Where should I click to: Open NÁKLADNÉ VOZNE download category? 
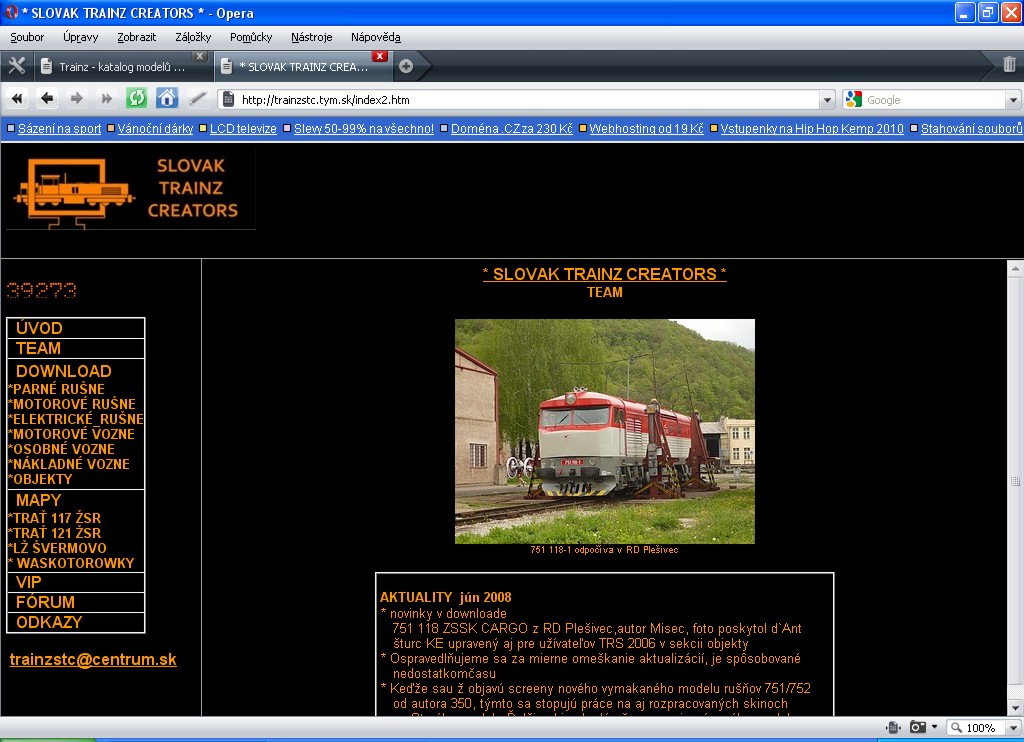(69, 464)
